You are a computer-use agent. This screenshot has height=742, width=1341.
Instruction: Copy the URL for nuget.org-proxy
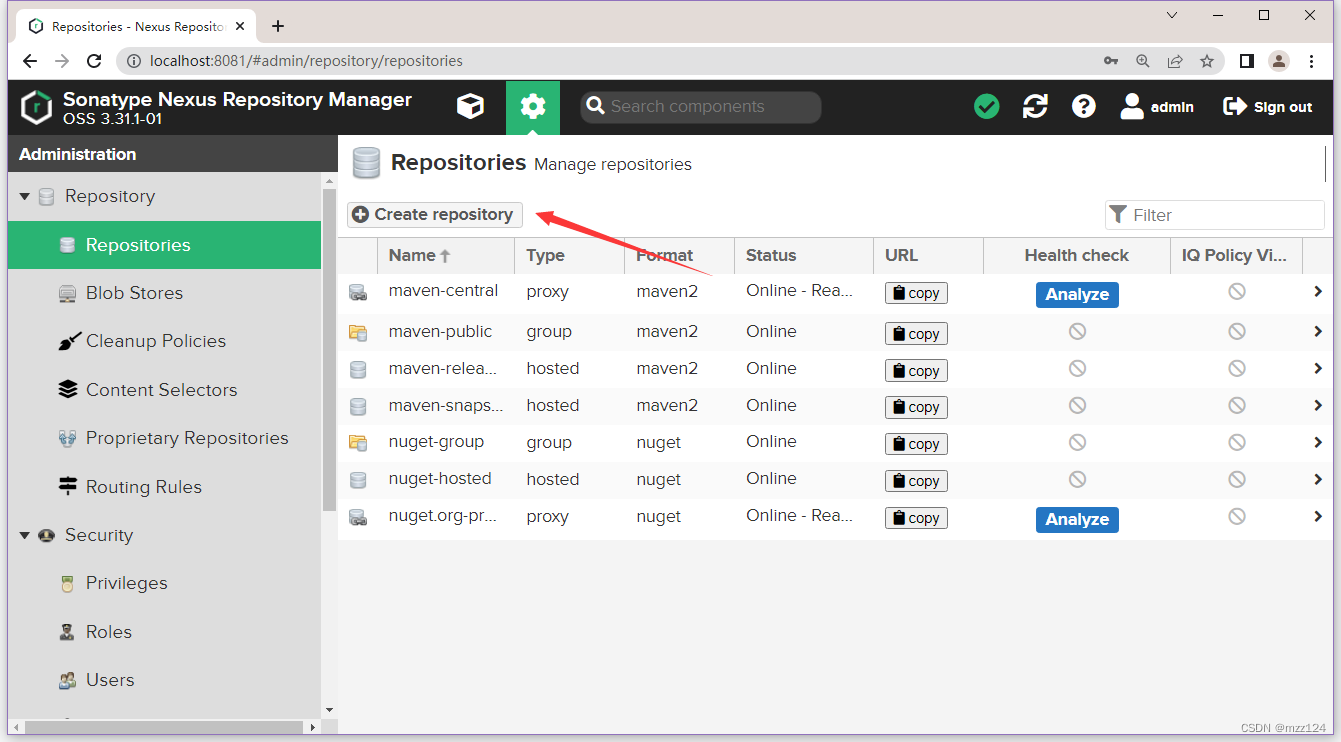pyautogui.click(x=916, y=518)
